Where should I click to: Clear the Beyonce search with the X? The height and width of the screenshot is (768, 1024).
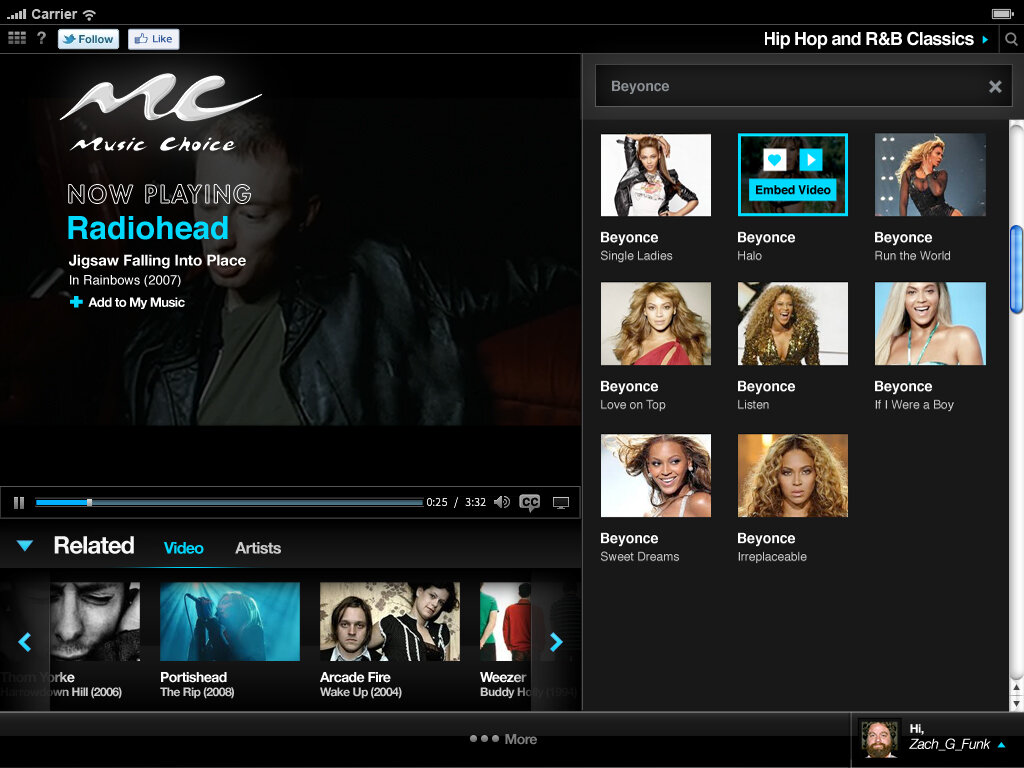coord(995,86)
